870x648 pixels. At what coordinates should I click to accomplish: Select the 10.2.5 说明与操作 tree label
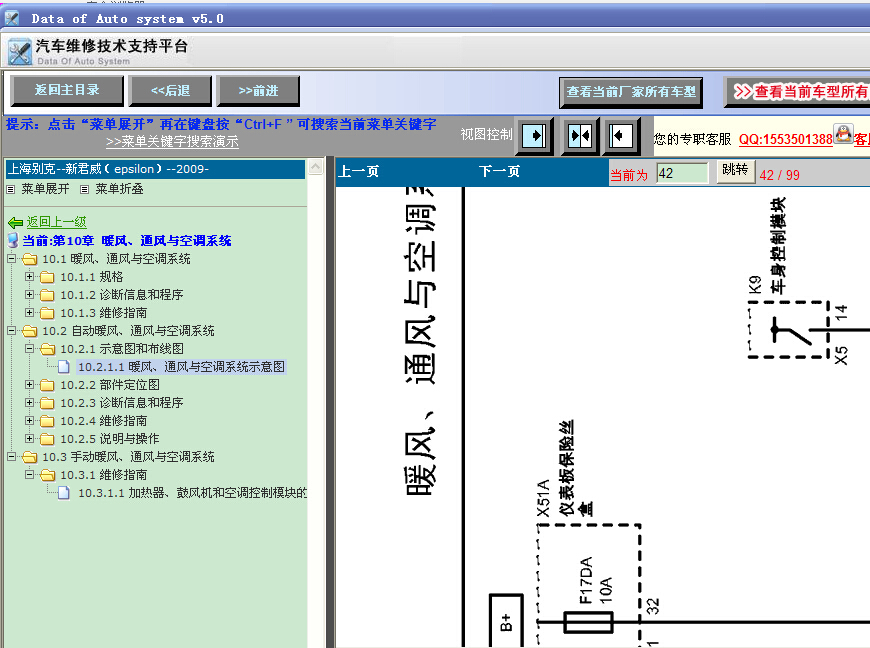point(110,439)
